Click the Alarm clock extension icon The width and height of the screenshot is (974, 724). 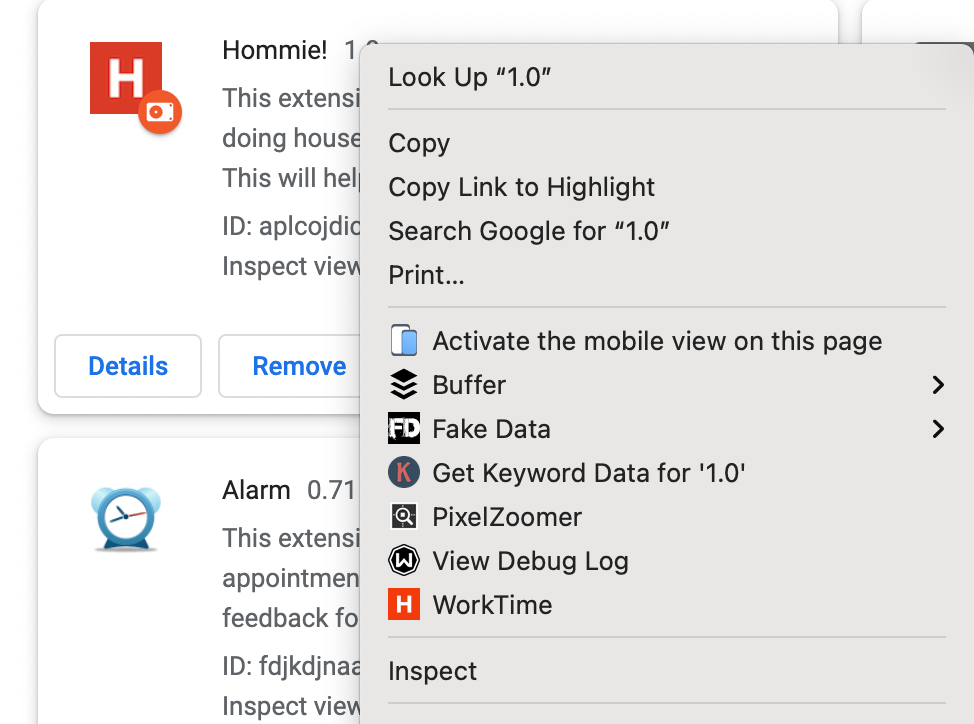click(x=124, y=517)
